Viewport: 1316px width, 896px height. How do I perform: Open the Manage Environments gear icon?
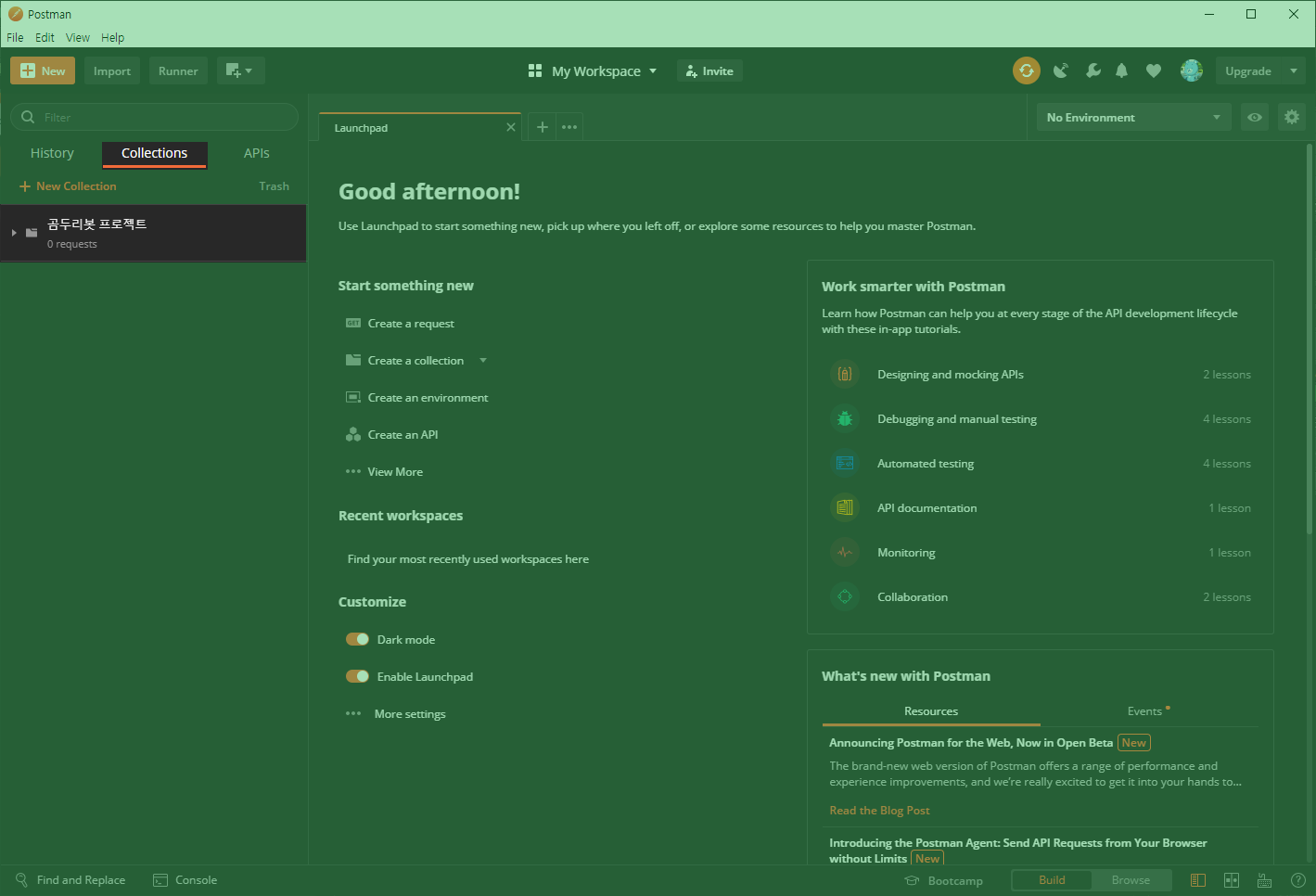[x=1292, y=117]
